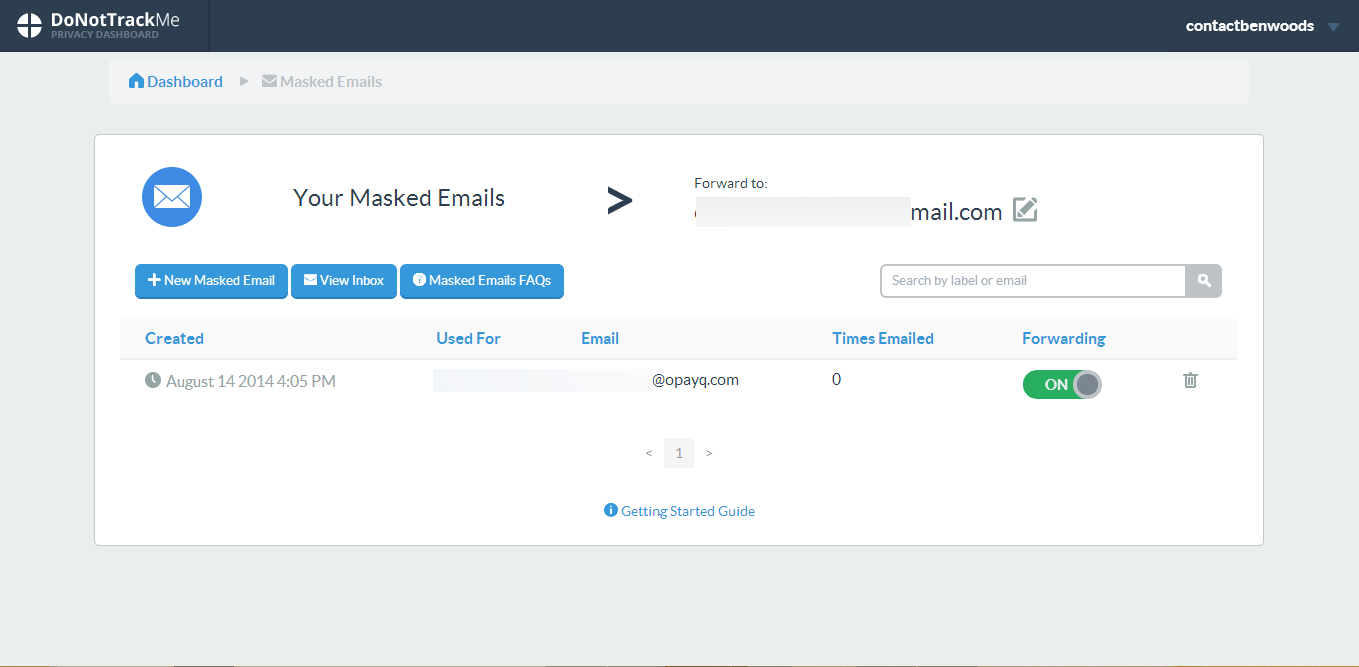
Task: Click the arrow between Masked Emails and Forward to
Action: [620, 199]
